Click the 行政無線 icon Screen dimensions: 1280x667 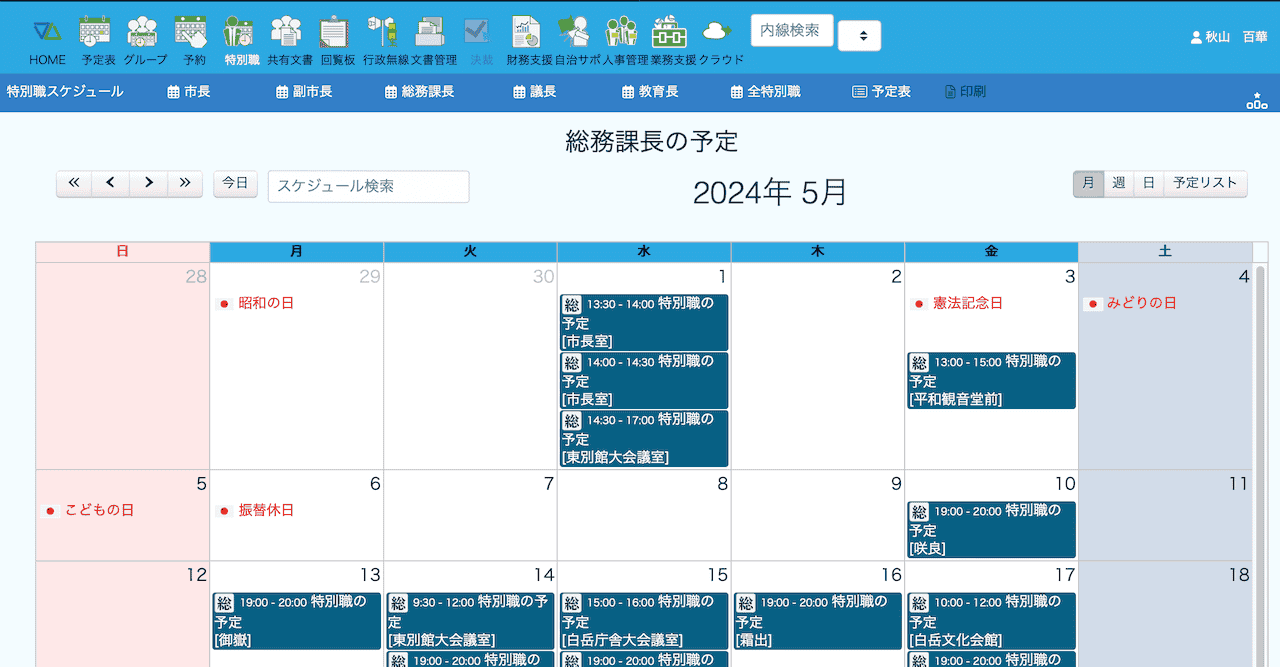[385, 41]
